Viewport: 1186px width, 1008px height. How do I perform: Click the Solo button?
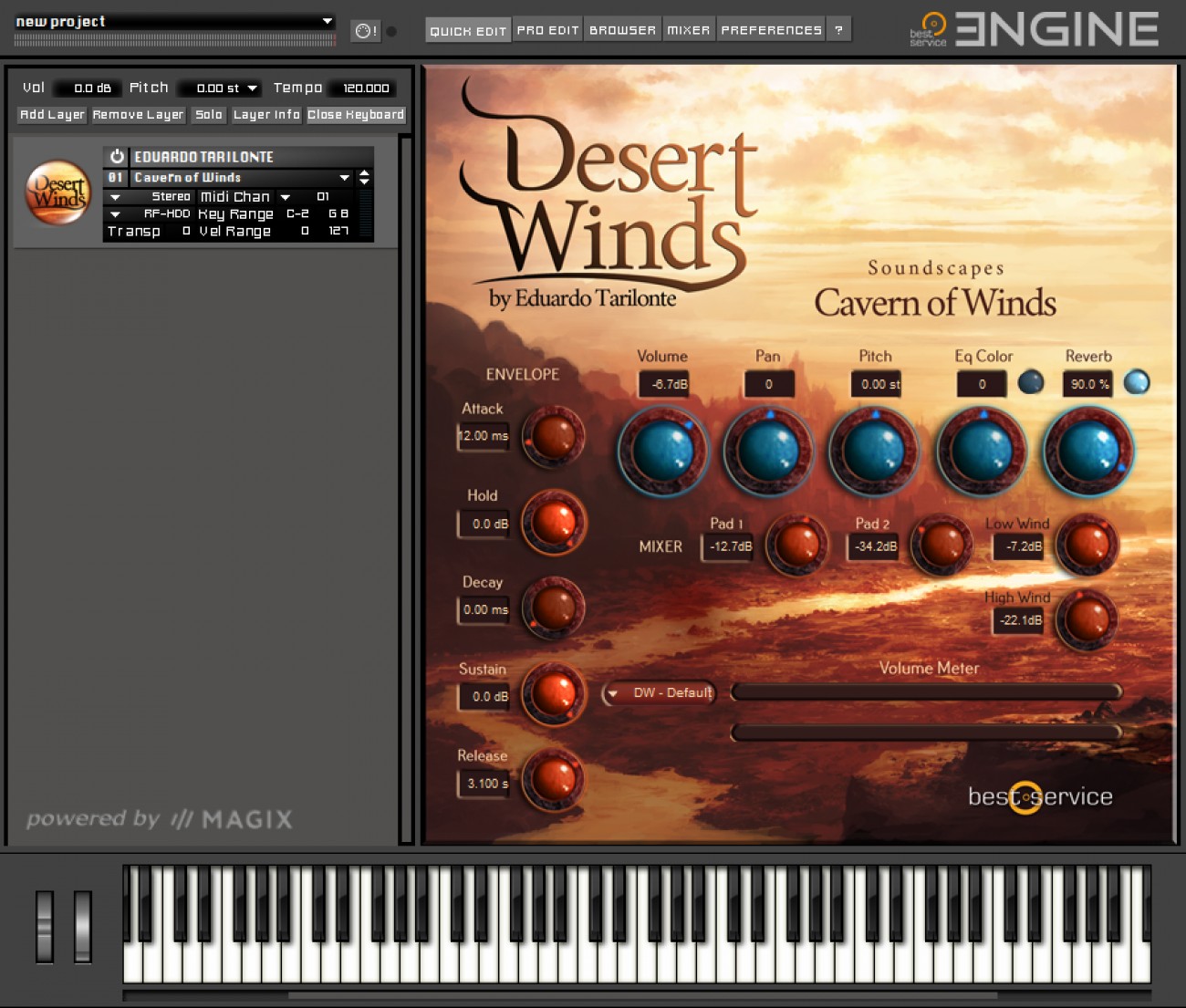coord(208,114)
